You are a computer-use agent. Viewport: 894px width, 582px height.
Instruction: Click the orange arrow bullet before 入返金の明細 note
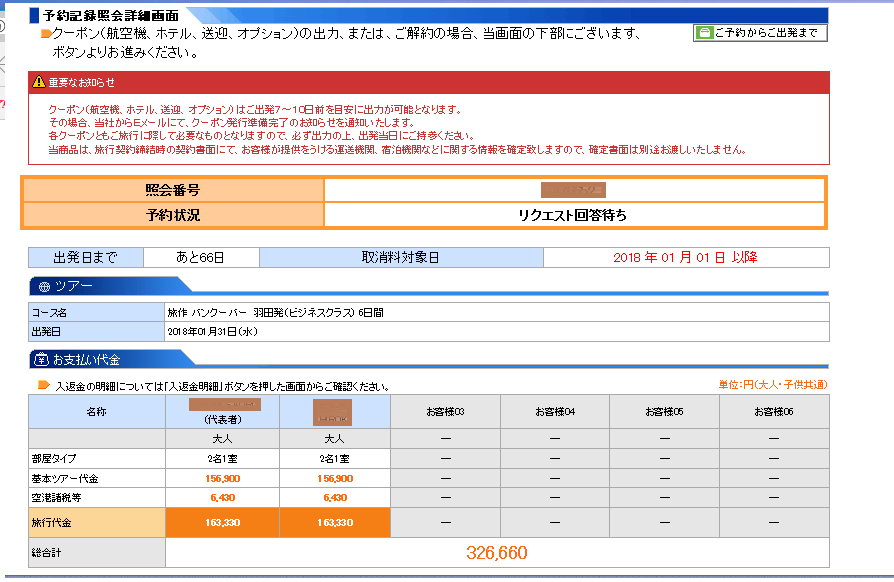[x=43, y=385]
